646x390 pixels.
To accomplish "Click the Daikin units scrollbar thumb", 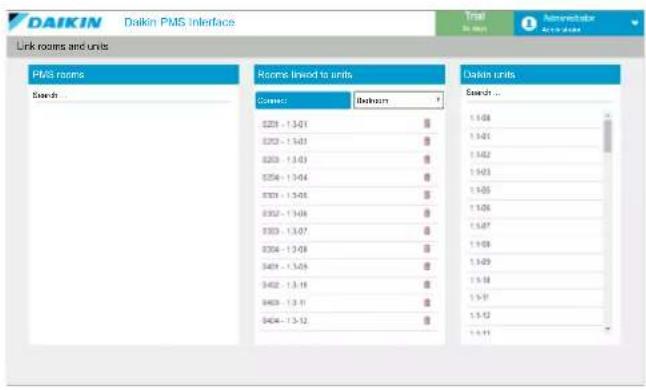I will (x=608, y=136).
